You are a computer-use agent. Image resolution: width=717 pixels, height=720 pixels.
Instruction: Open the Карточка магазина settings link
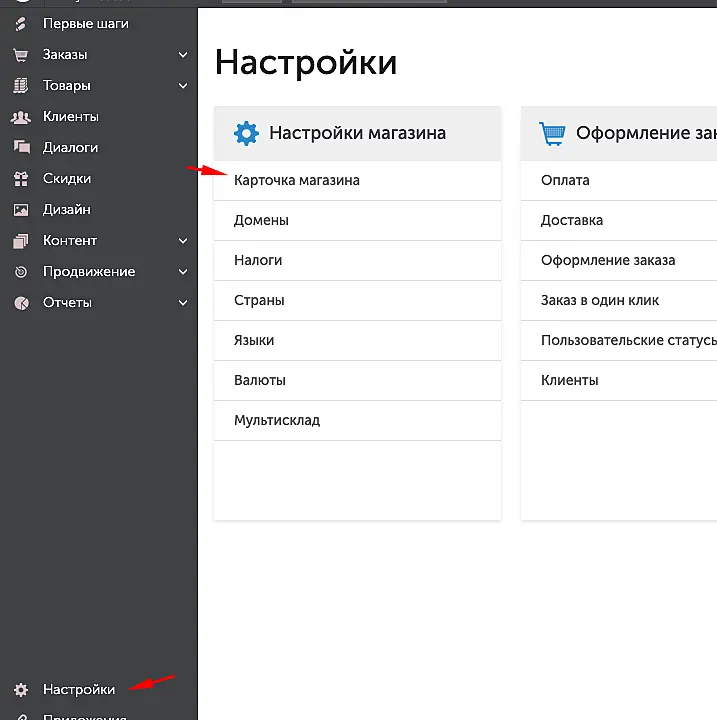(x=296, y=181)
